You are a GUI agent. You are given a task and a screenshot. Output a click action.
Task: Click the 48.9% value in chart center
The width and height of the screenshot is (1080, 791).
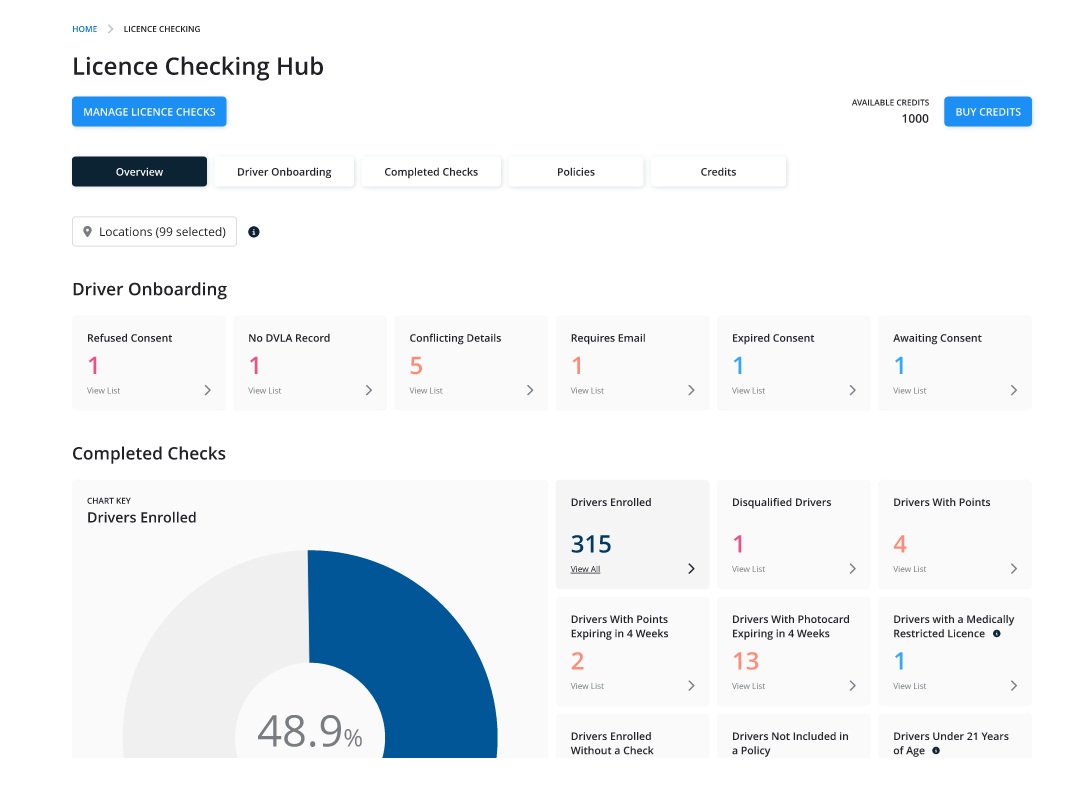[x=310, y=731]
